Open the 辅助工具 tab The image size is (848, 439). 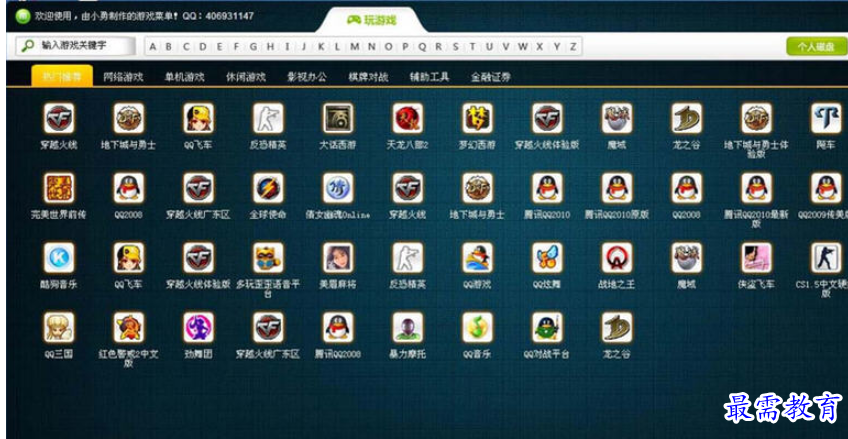point(429,77)
